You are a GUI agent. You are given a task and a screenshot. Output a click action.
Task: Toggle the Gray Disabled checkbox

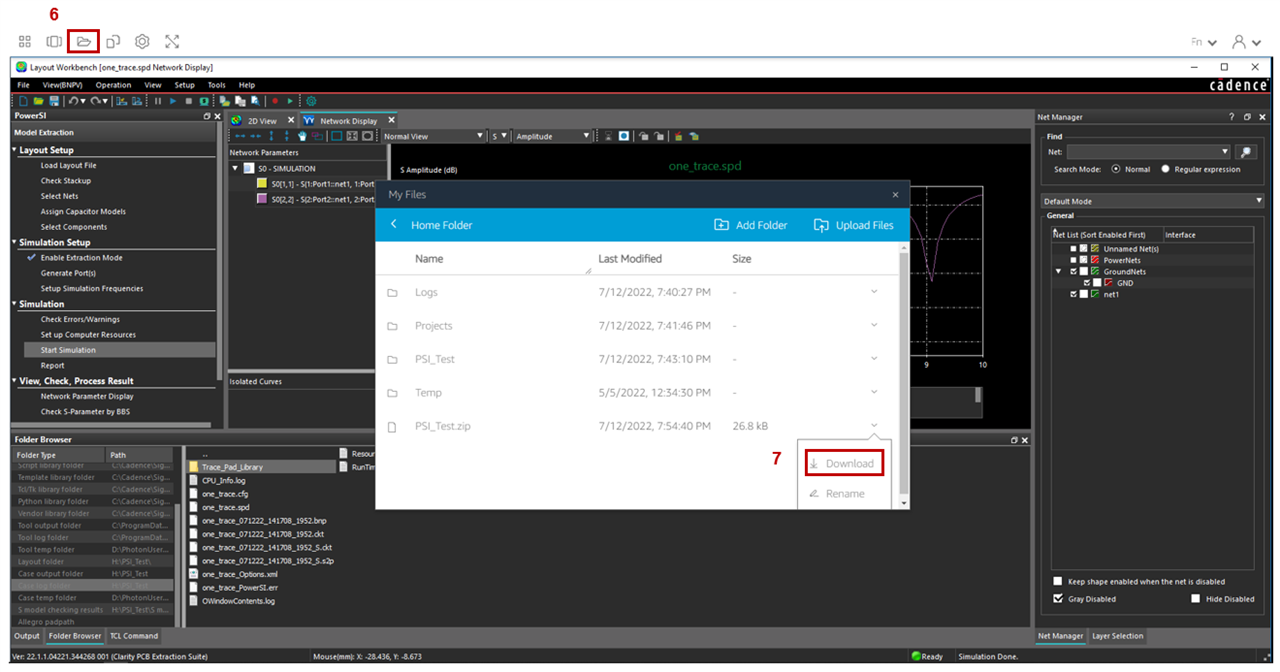click(1059, 599)
